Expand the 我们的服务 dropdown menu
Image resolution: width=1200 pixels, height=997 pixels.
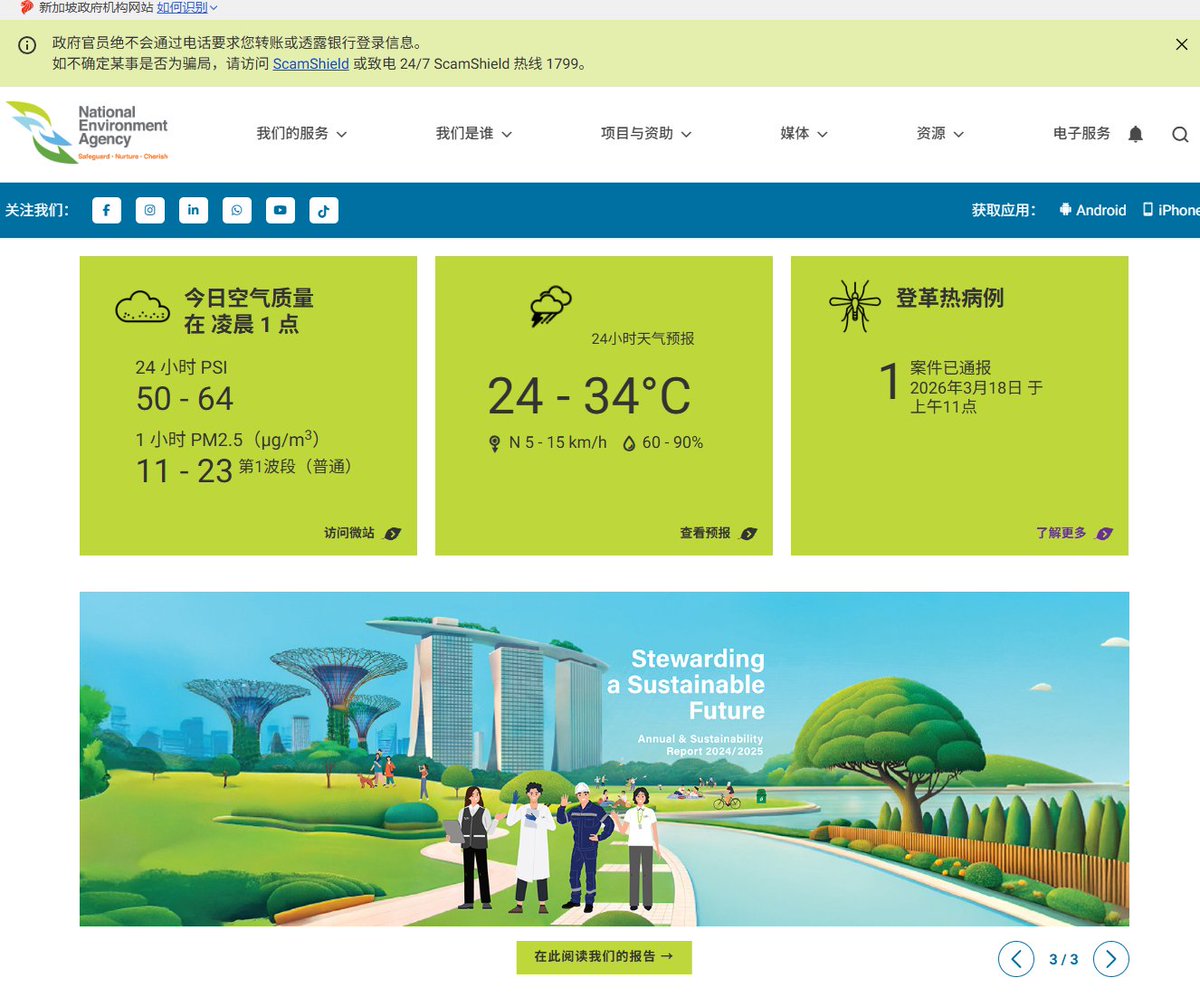point(301,133)
